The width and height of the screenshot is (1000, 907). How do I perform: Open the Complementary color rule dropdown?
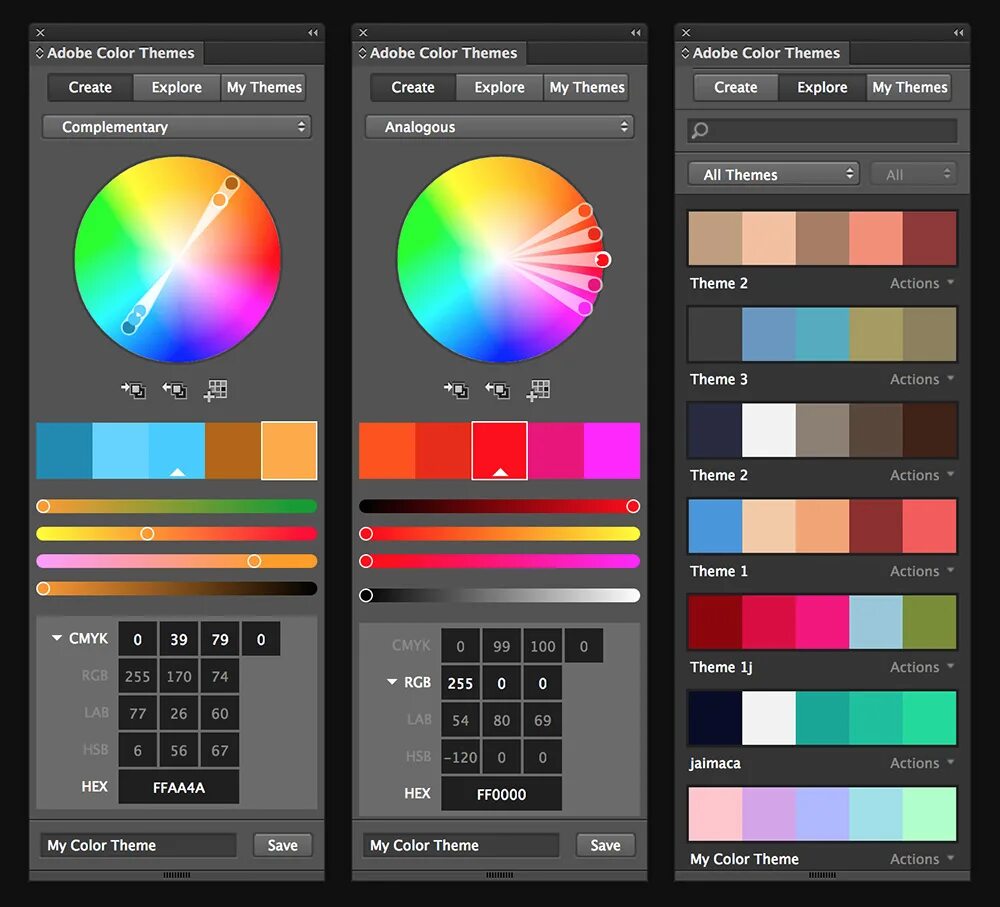tap(177, 127)
